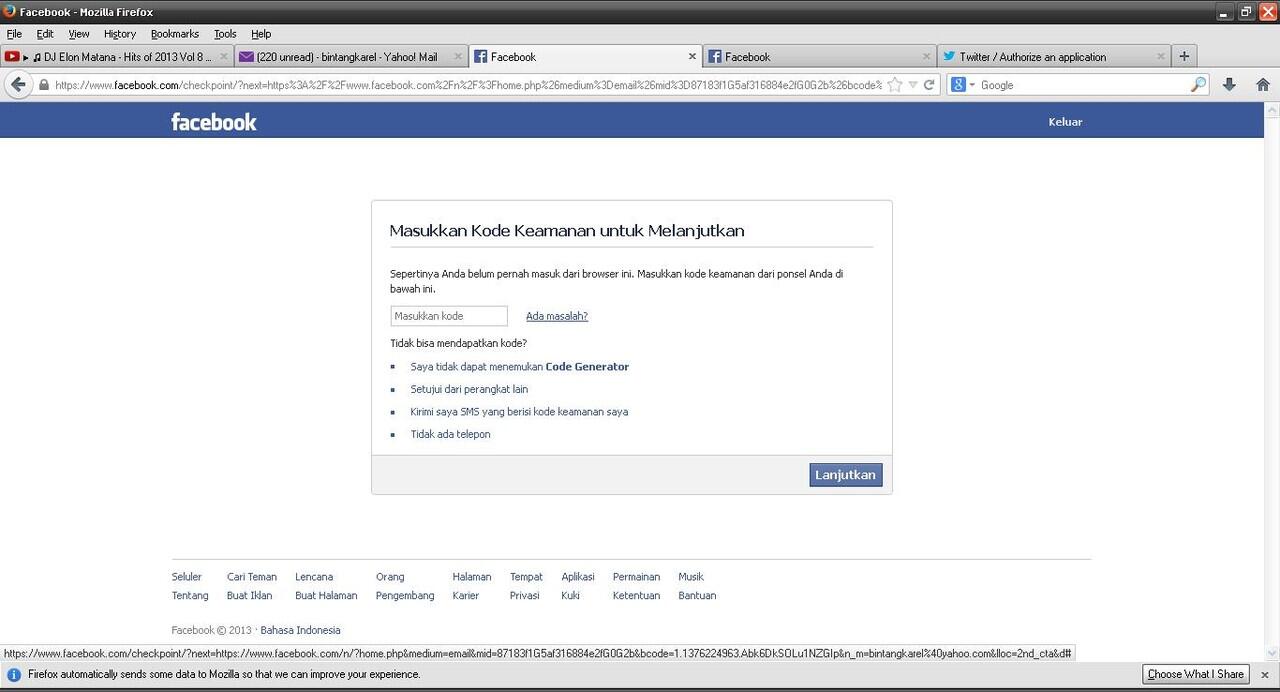Click the padlock site identity icon

43,85
